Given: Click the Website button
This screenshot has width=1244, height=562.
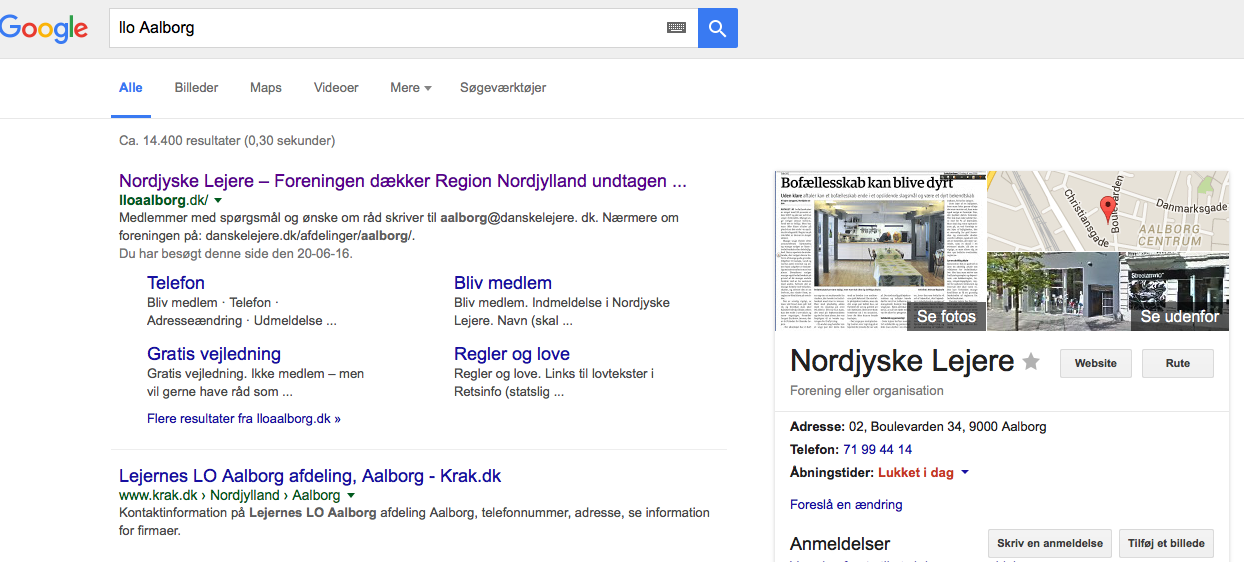Looking at the screenshot, I should (1096, 363).
